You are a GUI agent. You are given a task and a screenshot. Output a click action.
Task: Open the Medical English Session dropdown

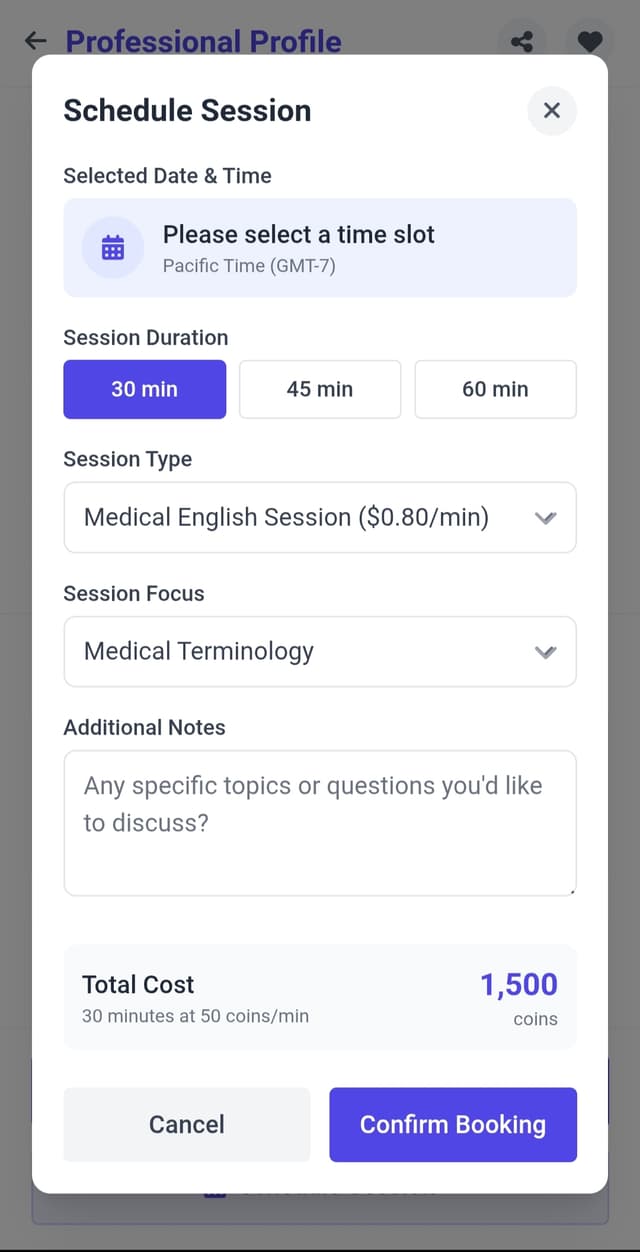pos(320,517)
